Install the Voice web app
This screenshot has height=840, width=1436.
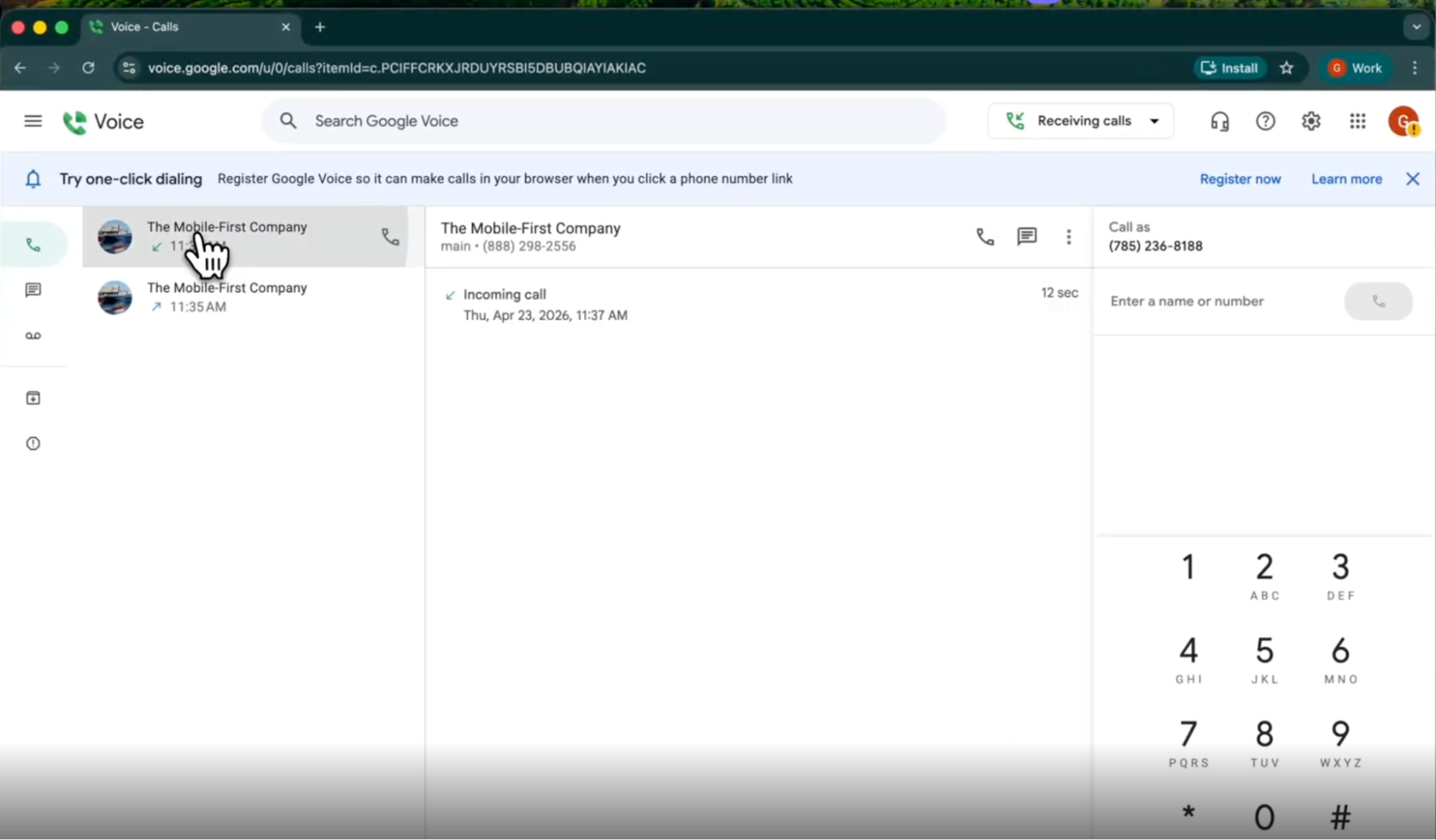tap(1230, 68)
